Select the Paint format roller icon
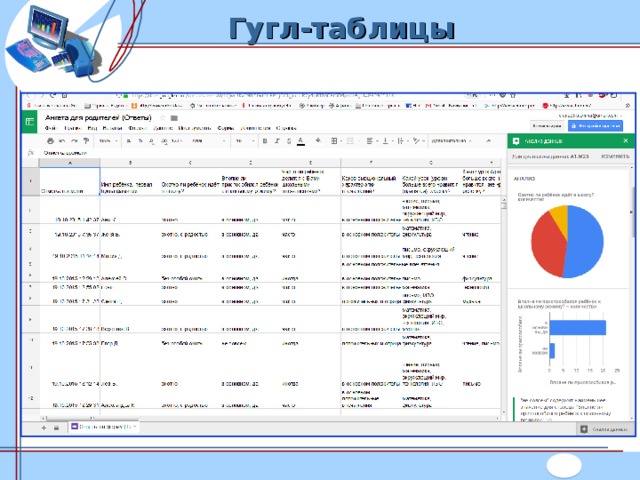Screen dimensions: 640x480 pyautogui.click(x=86, y=141)
